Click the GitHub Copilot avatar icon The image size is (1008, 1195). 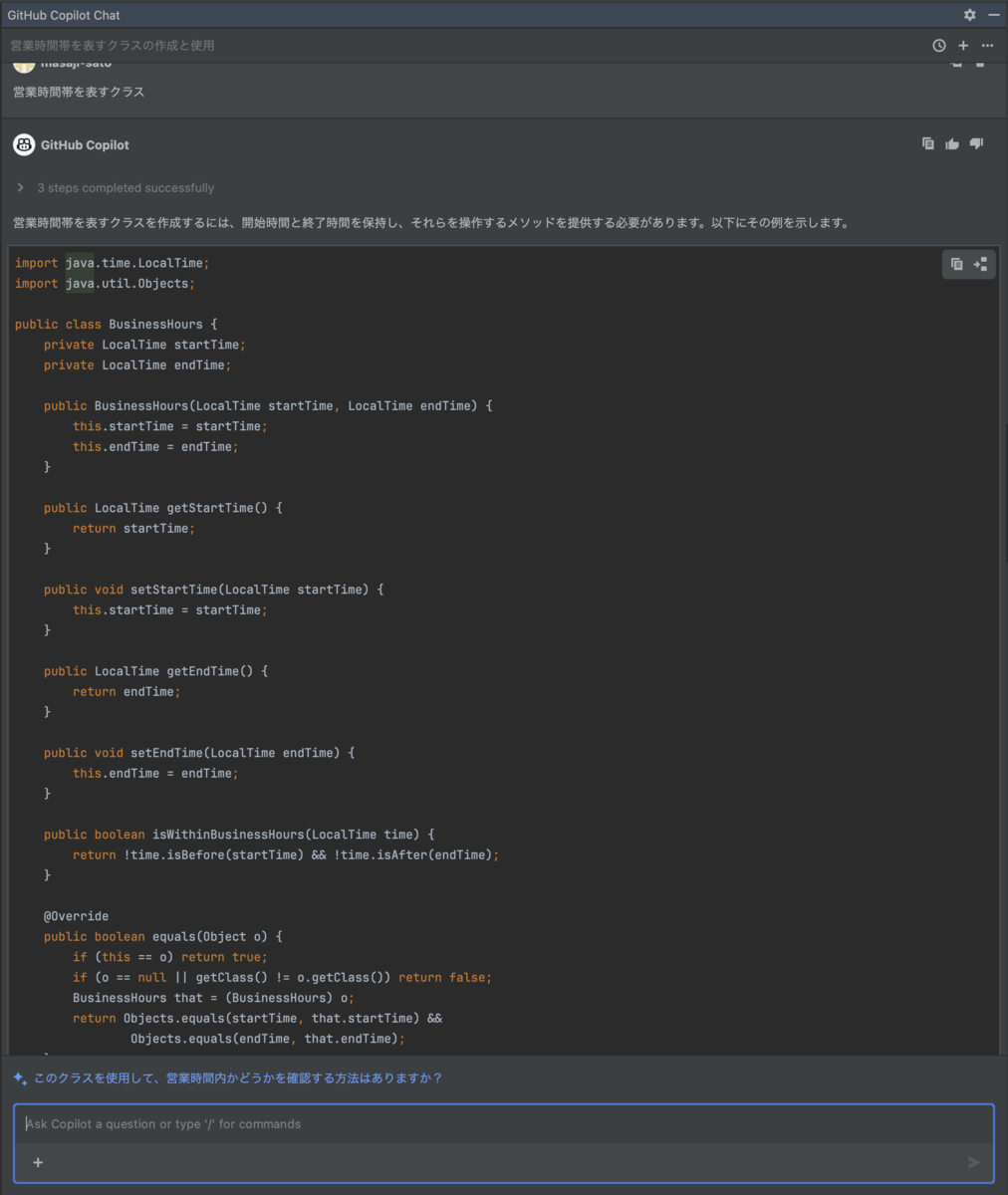(x=24, y=144)
